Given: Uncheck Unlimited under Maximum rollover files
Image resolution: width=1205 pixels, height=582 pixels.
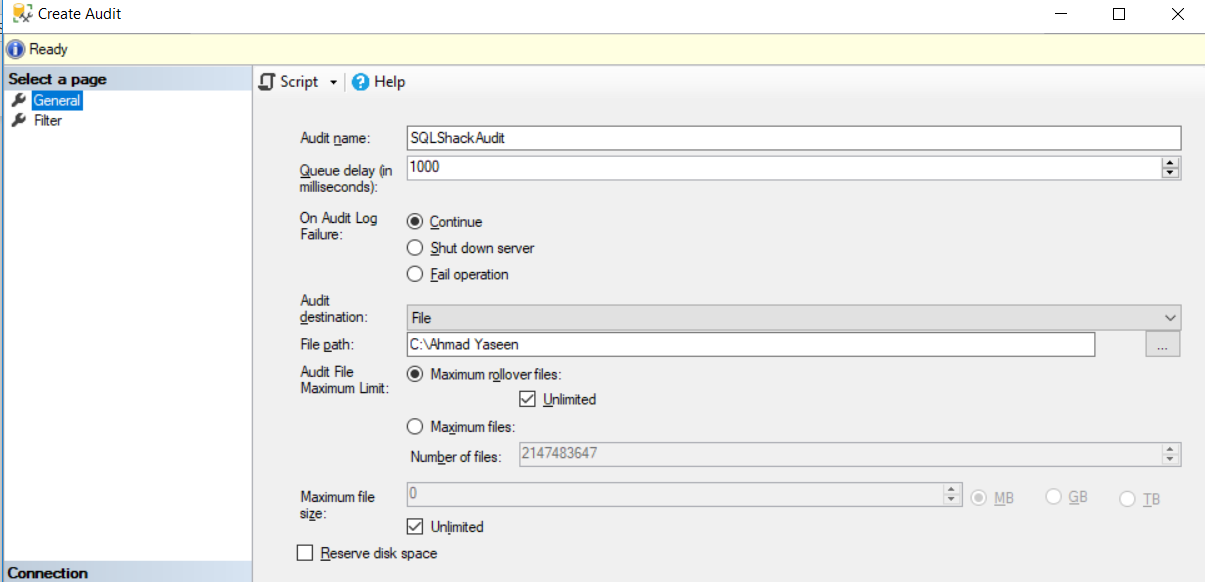Looking at the screenshot, I should (x=528, y=399).
